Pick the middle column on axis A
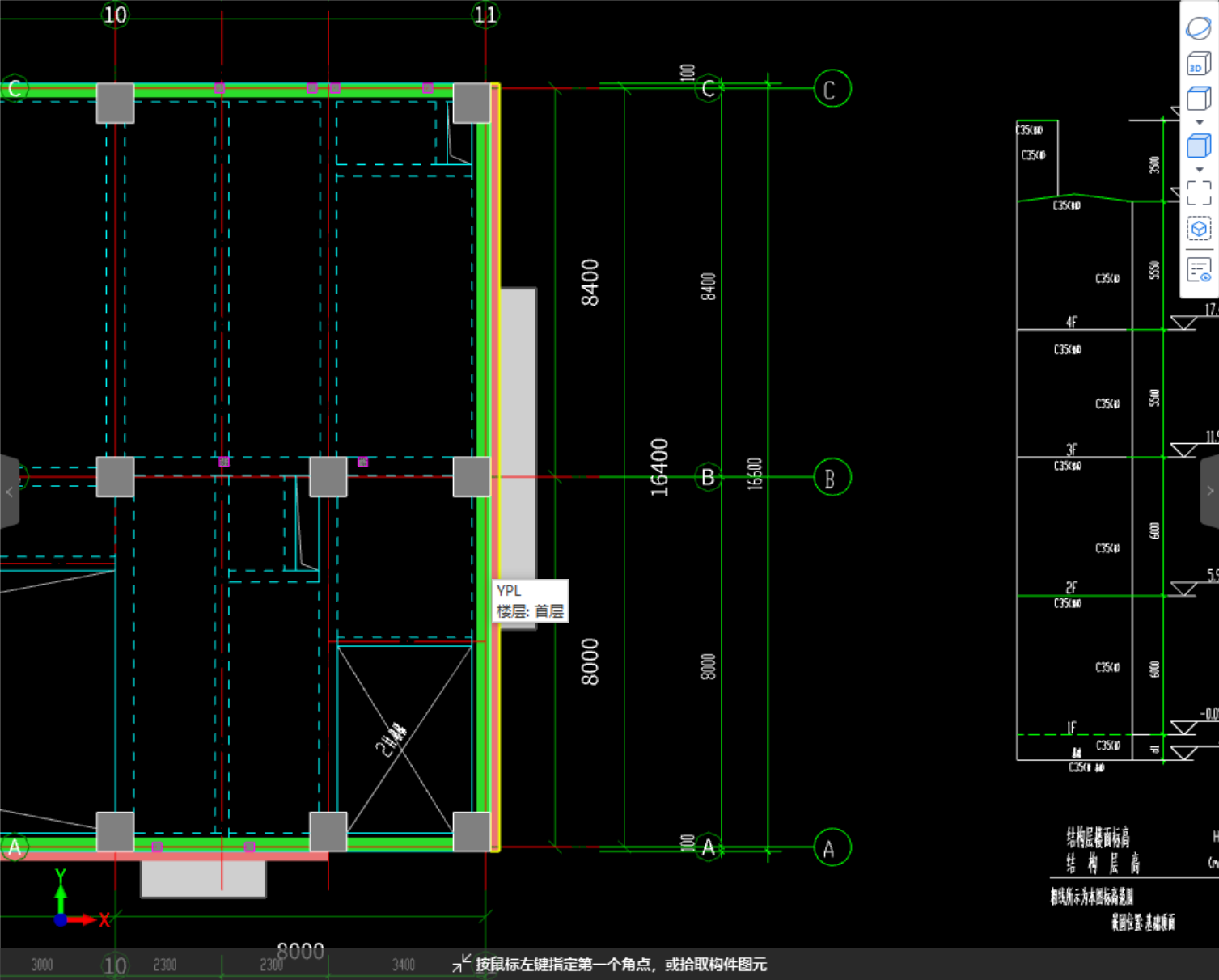 point(328,832)
